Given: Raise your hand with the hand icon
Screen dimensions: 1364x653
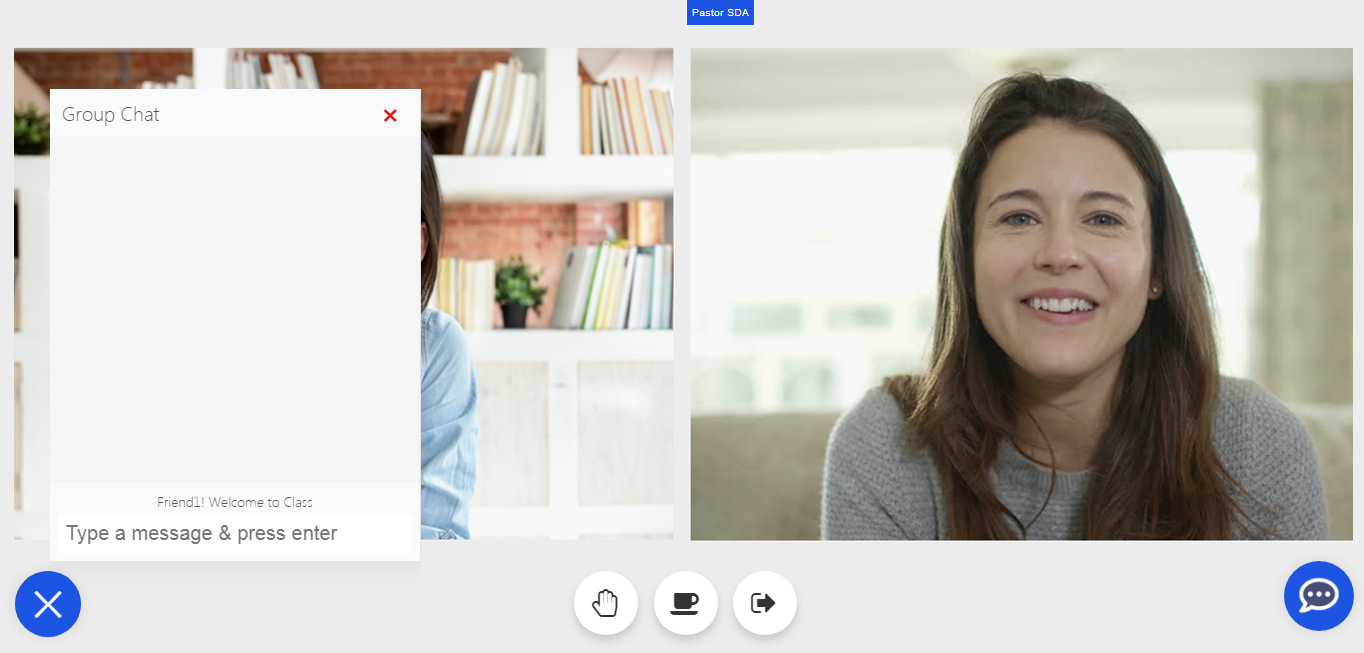Looking at the screenshot, I should [605, 603].
